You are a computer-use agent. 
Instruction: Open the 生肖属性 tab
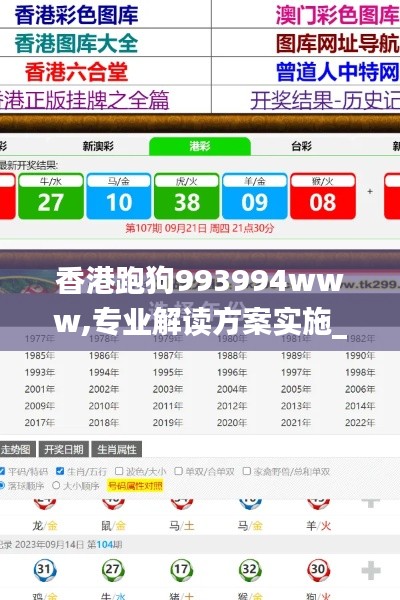click(117, 449)
